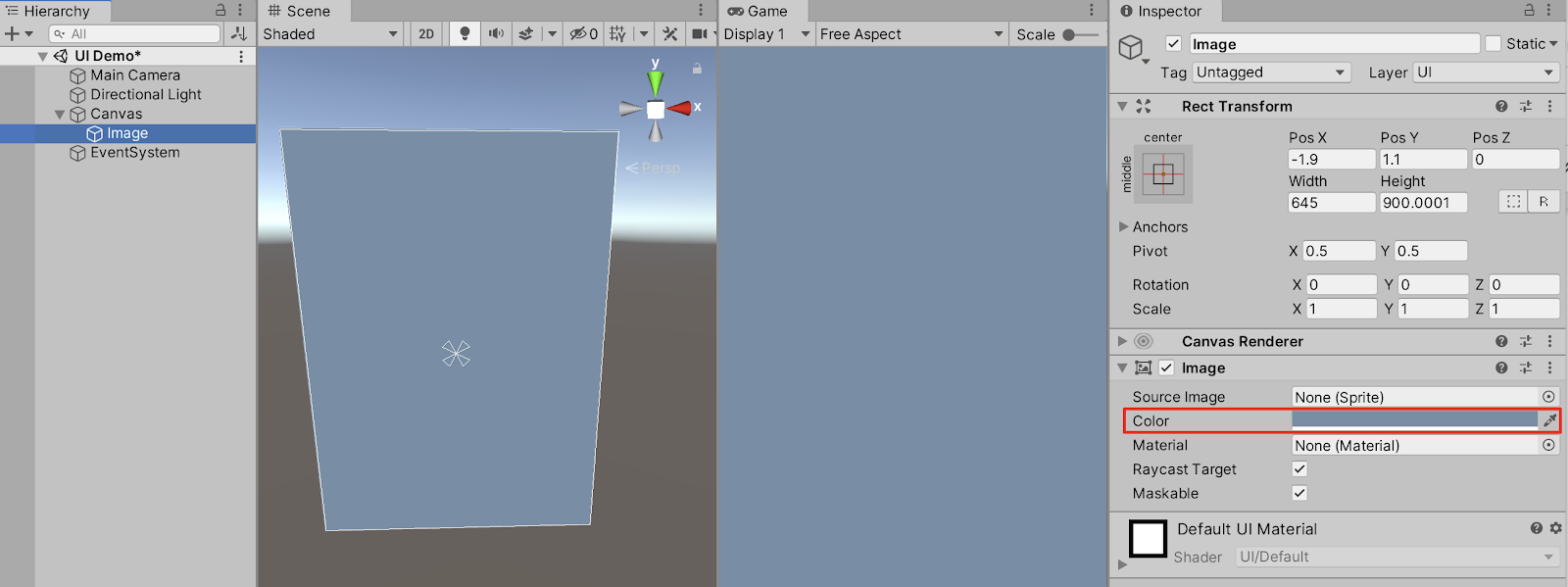Expand the Canvas Renderer component
This screenshot has height=587, width=1568.
click(1123, 341)
